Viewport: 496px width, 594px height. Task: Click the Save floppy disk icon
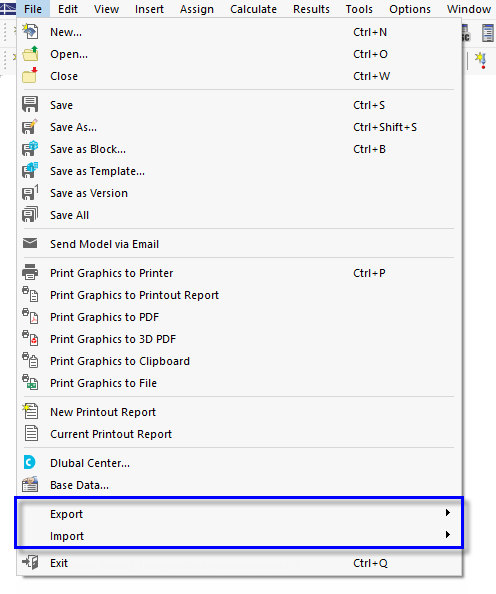coord(30,105)
